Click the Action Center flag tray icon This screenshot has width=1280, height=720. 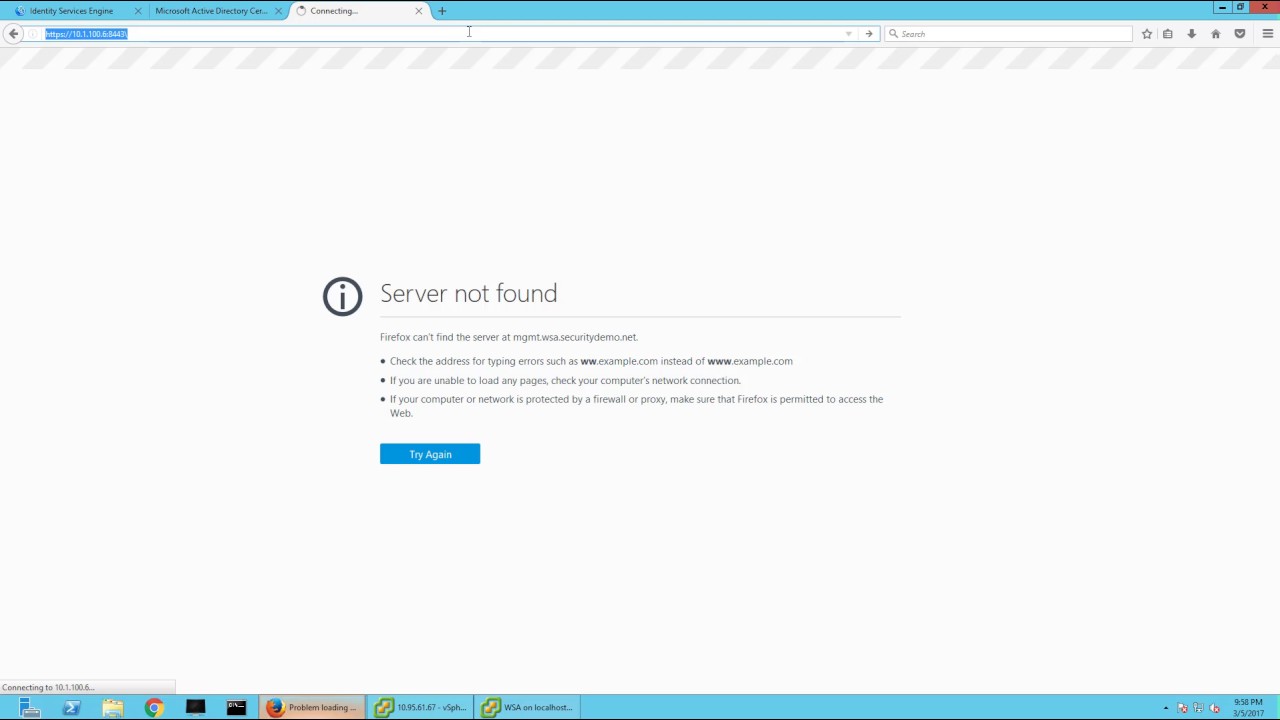[x=1182, y=708]
